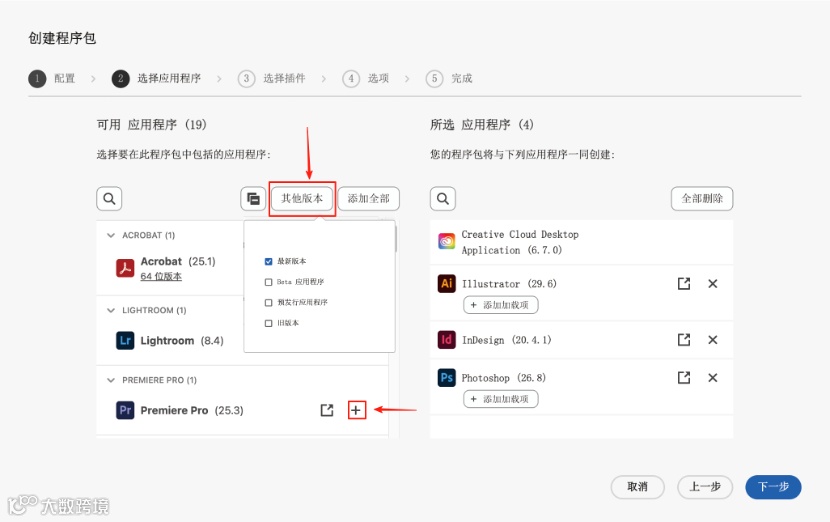Open Illustrator external details link icon
This screenshot has width=830, height=522.
684,283
